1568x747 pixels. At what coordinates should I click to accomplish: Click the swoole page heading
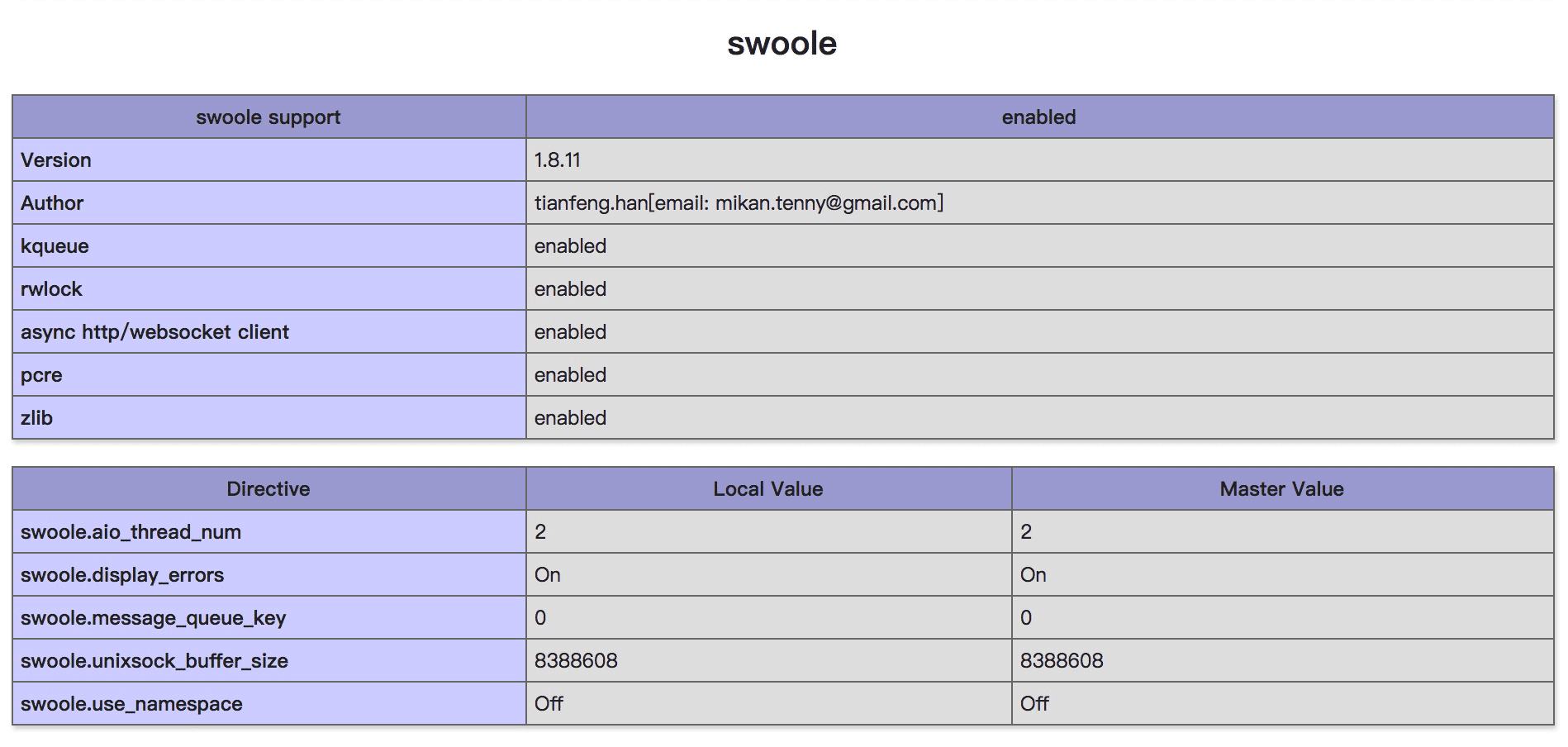tap(782, 44)
